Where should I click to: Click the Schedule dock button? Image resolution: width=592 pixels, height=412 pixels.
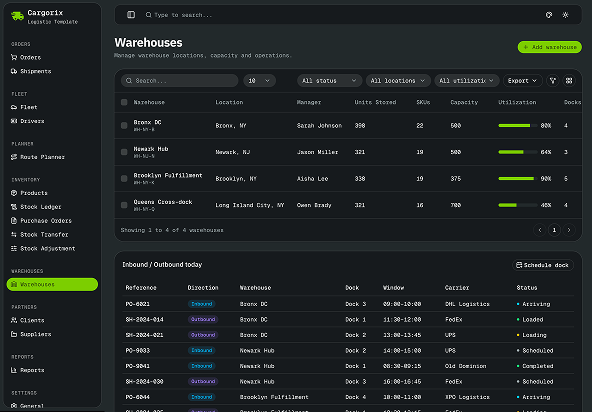point(543,265)
